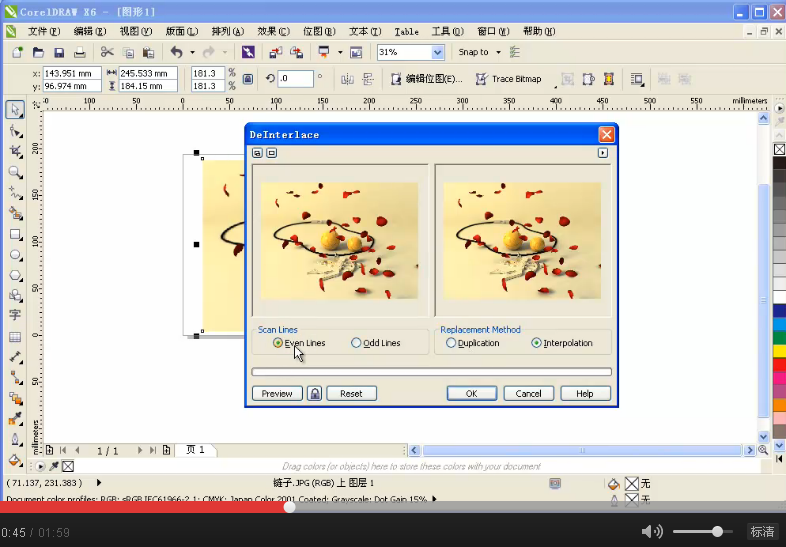Select the Rectangle tool
This screenshot has height=547, width=786.
15,234
